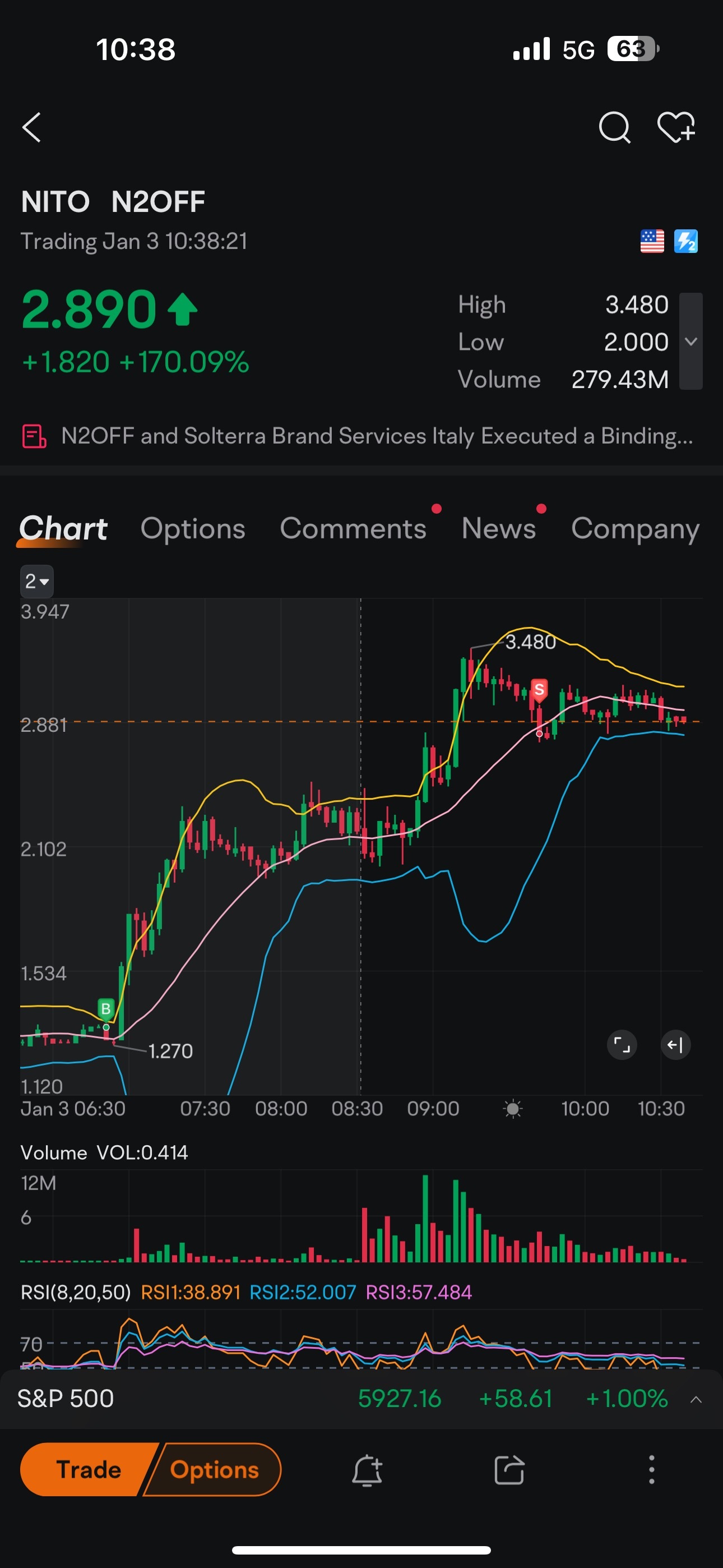Image resolution: width=723 pixels, height=1568 pixels.
Task: Expand the chart to fullscreen icon
Action: (x=622, y=1045)
